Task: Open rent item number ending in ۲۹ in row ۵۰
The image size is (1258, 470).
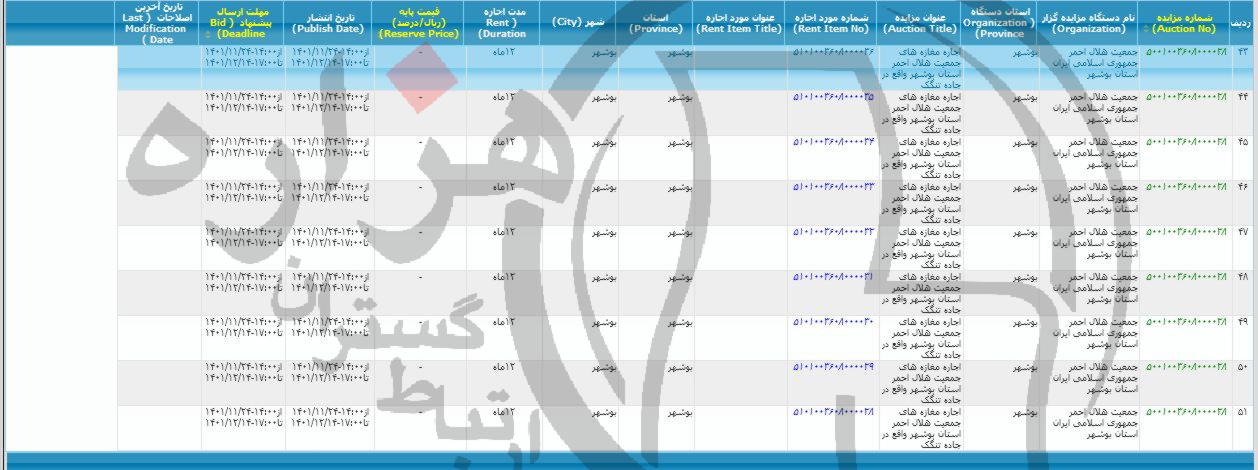Action: coord(834,367)
